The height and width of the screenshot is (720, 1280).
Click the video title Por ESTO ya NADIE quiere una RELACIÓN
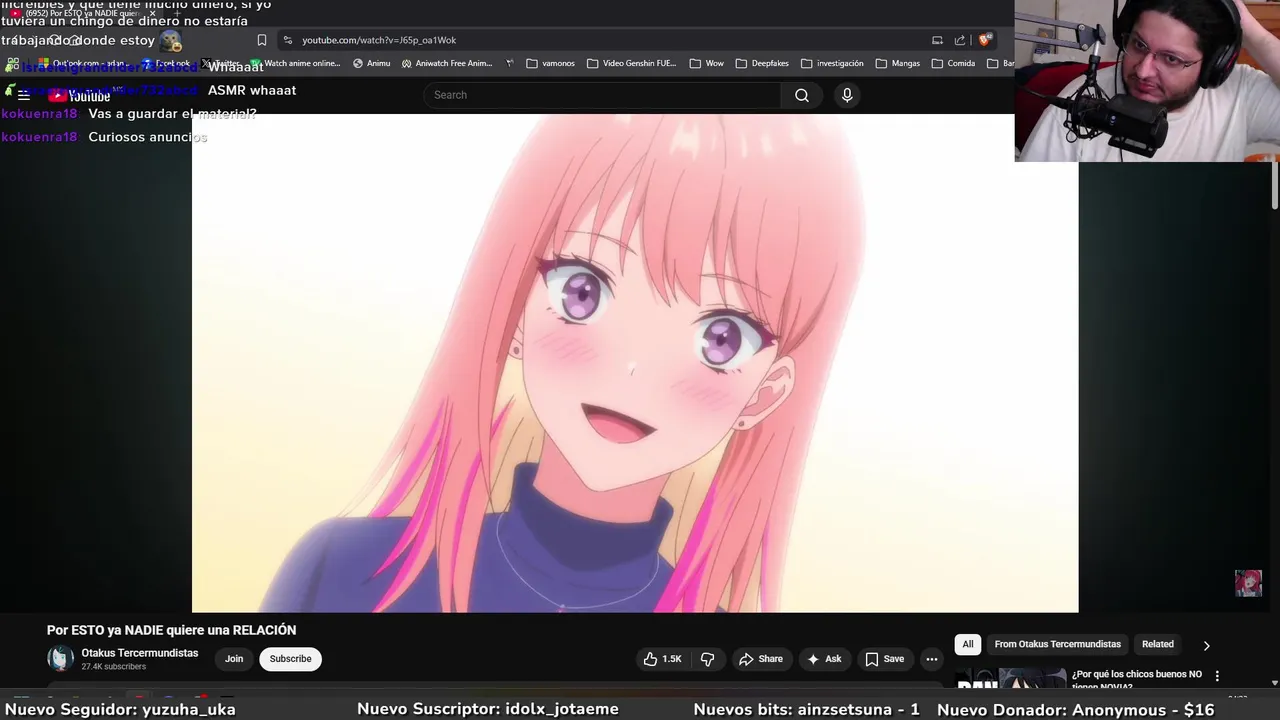point(171,630)
